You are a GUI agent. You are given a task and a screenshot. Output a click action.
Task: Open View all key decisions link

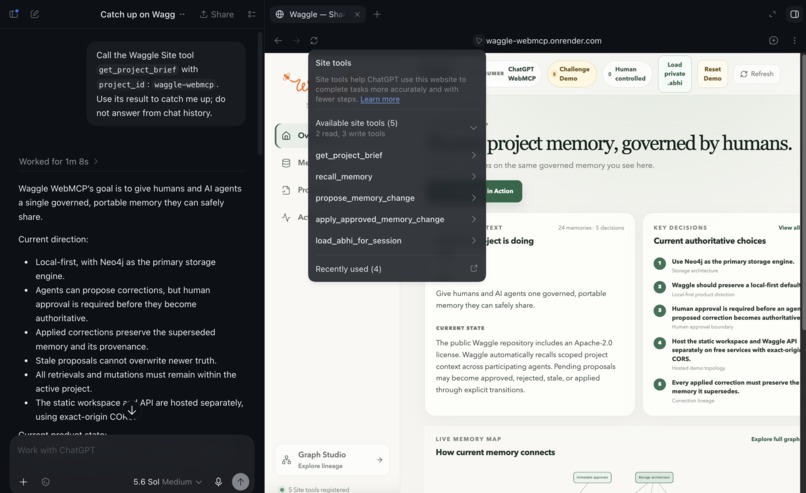point(789,228)
